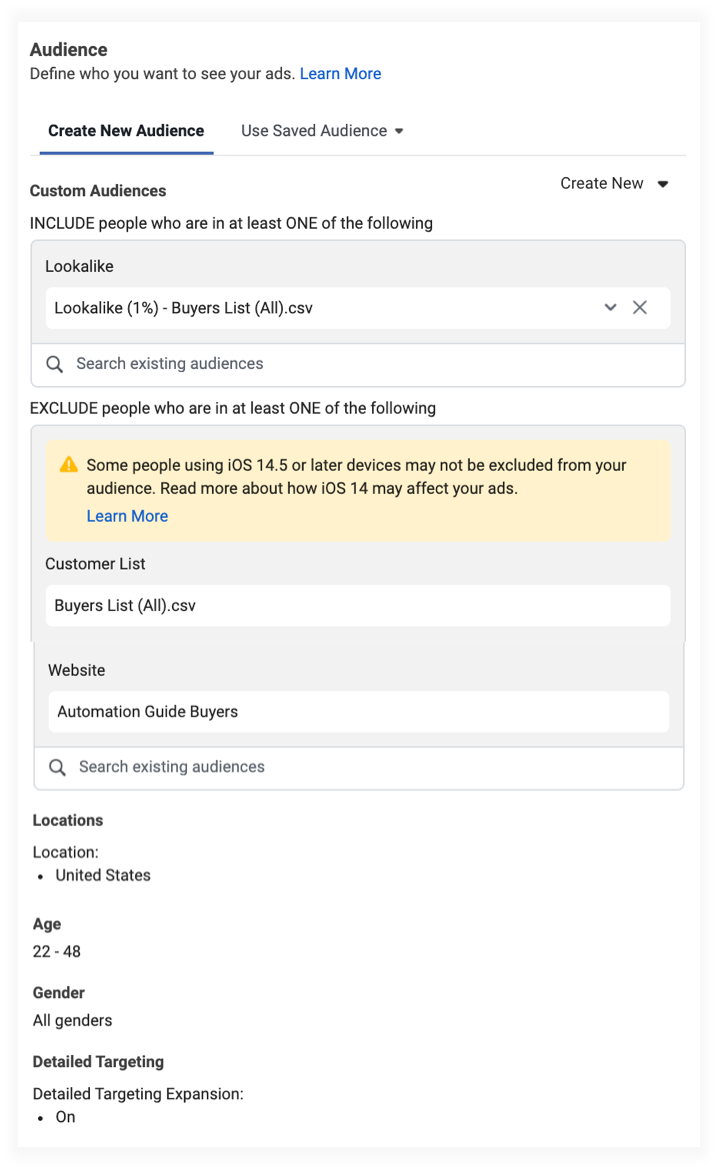The image size is (718, 1169).
Task: Click the yellow iOS warning triangle icon
Action: pos(68,465)
